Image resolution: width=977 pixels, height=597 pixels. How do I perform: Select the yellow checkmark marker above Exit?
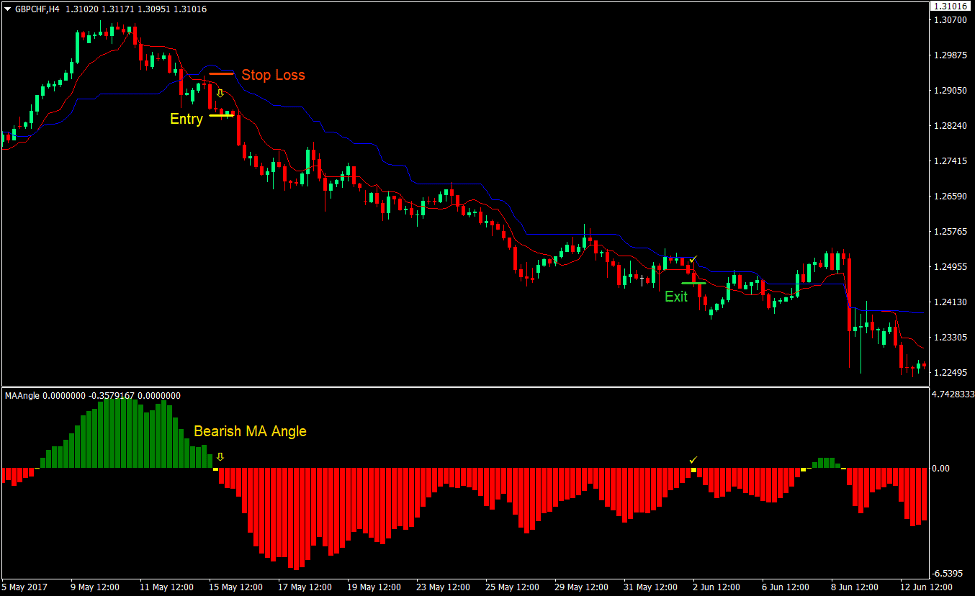(693, 259)
